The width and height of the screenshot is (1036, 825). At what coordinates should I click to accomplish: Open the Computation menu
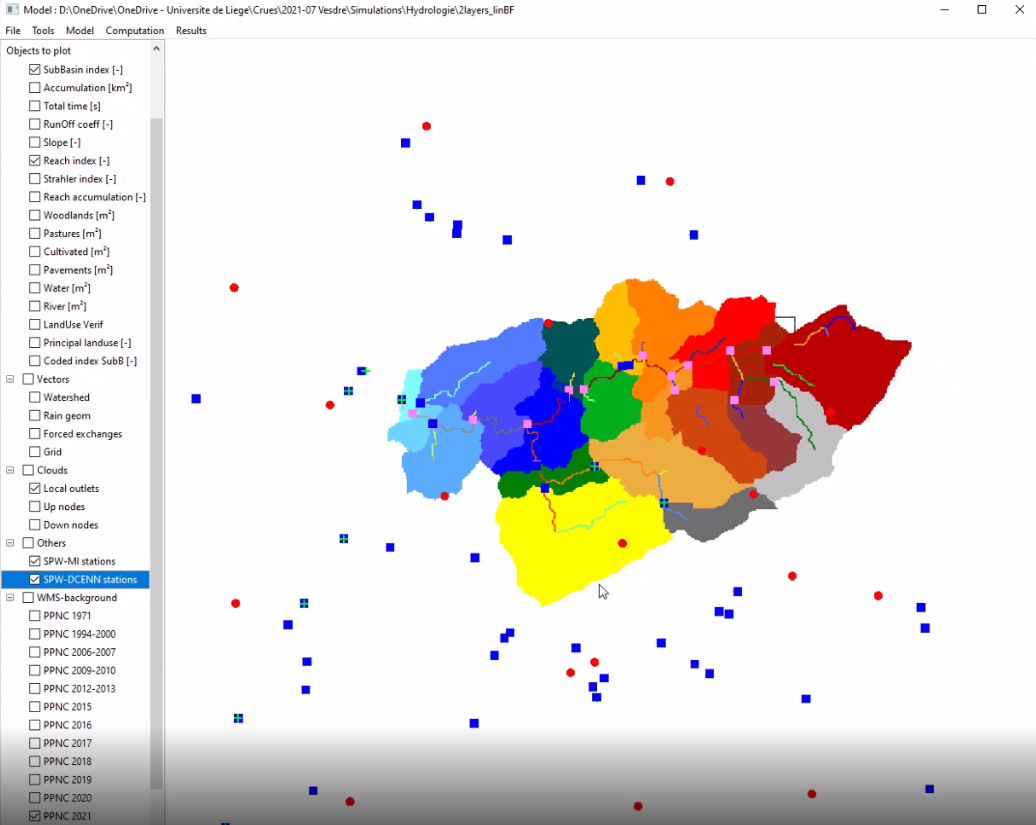coord(134,31)
